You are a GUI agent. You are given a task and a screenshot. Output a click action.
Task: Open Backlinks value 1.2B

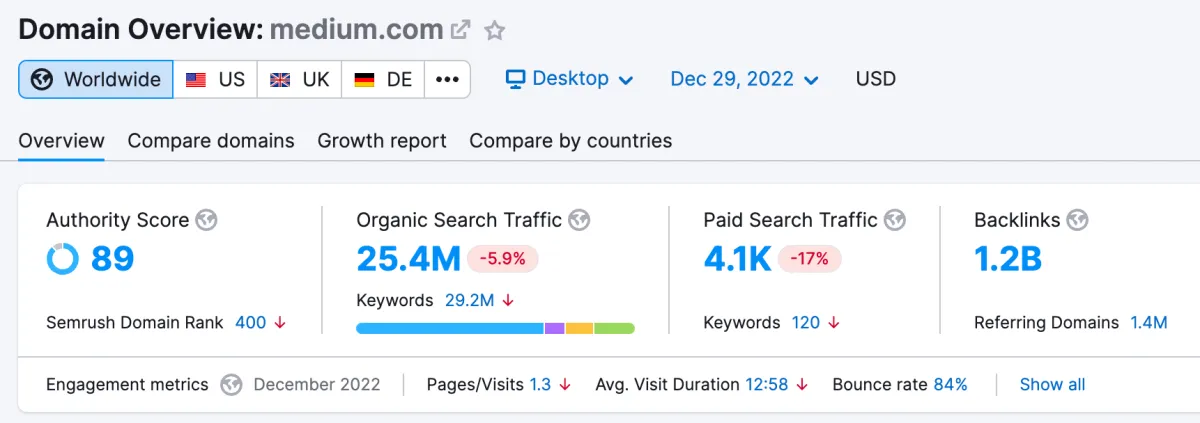pyautogui.click(x=1008, y=260)
